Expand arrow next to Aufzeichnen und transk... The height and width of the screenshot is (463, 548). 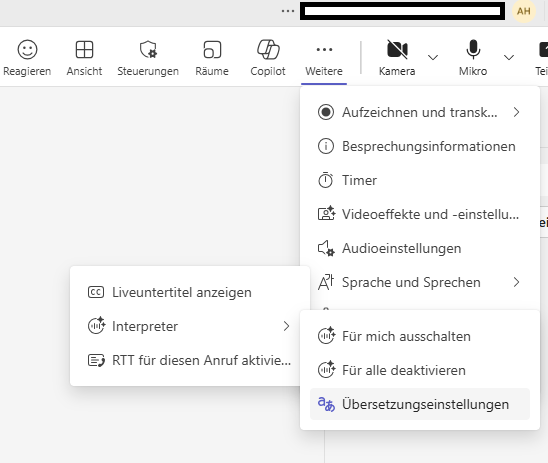click(x=517, y=112)
